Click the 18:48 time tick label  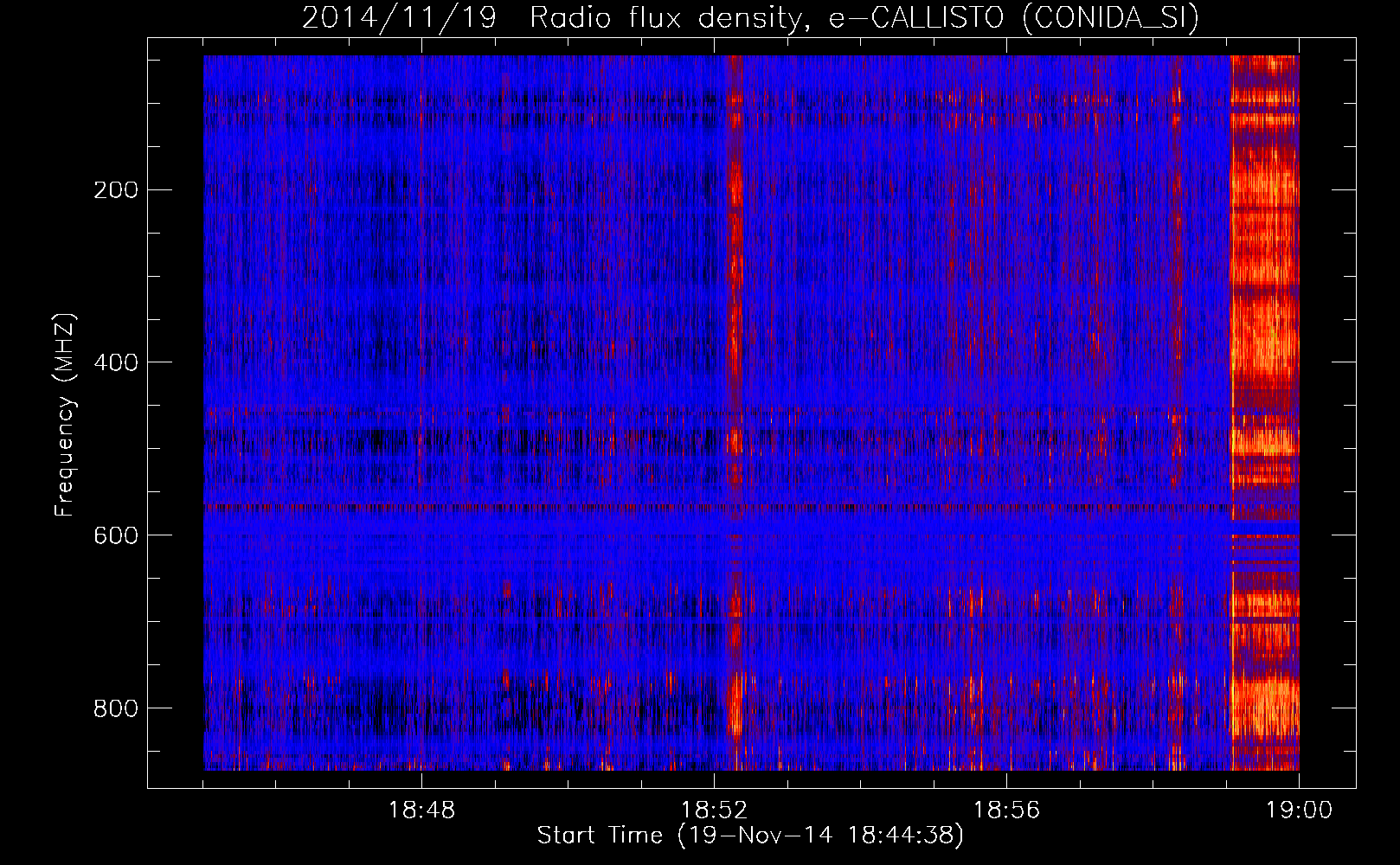click(x=421, y=811)
